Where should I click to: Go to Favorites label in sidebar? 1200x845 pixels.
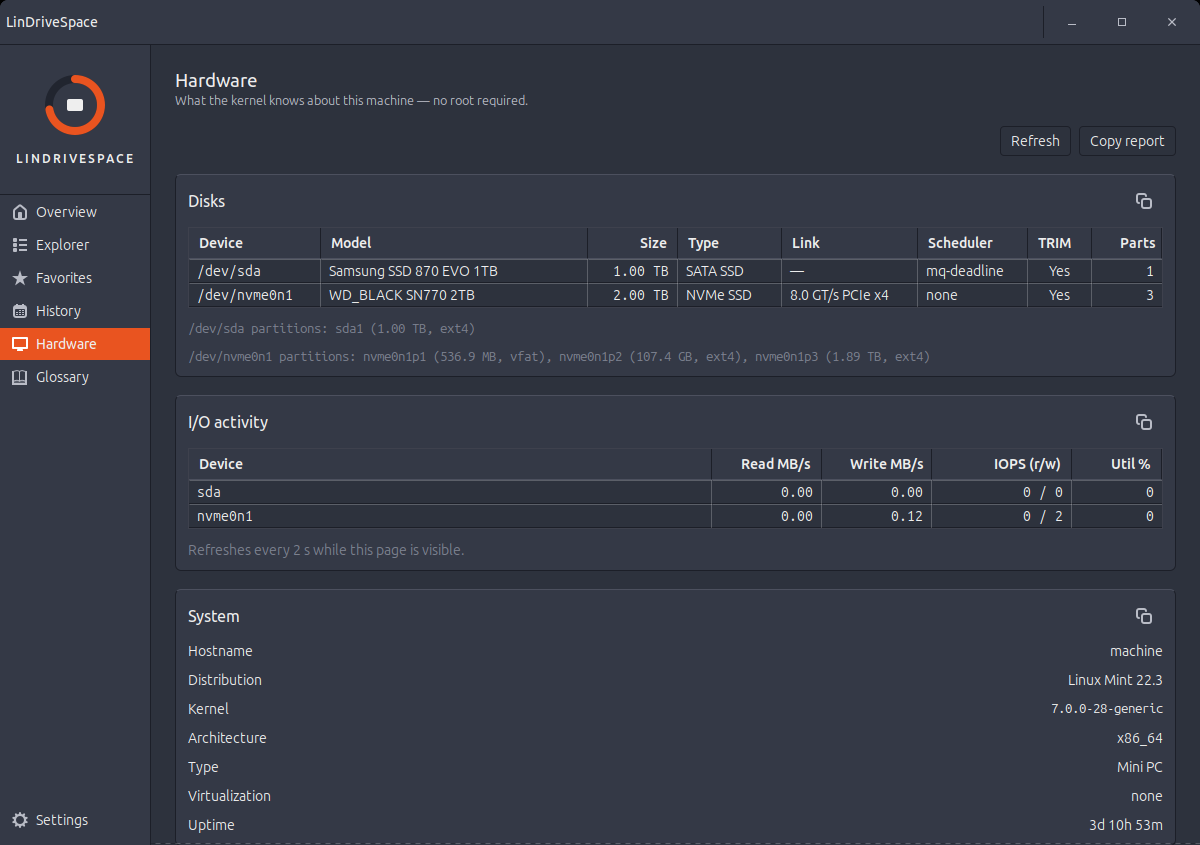tap(64, 278)
